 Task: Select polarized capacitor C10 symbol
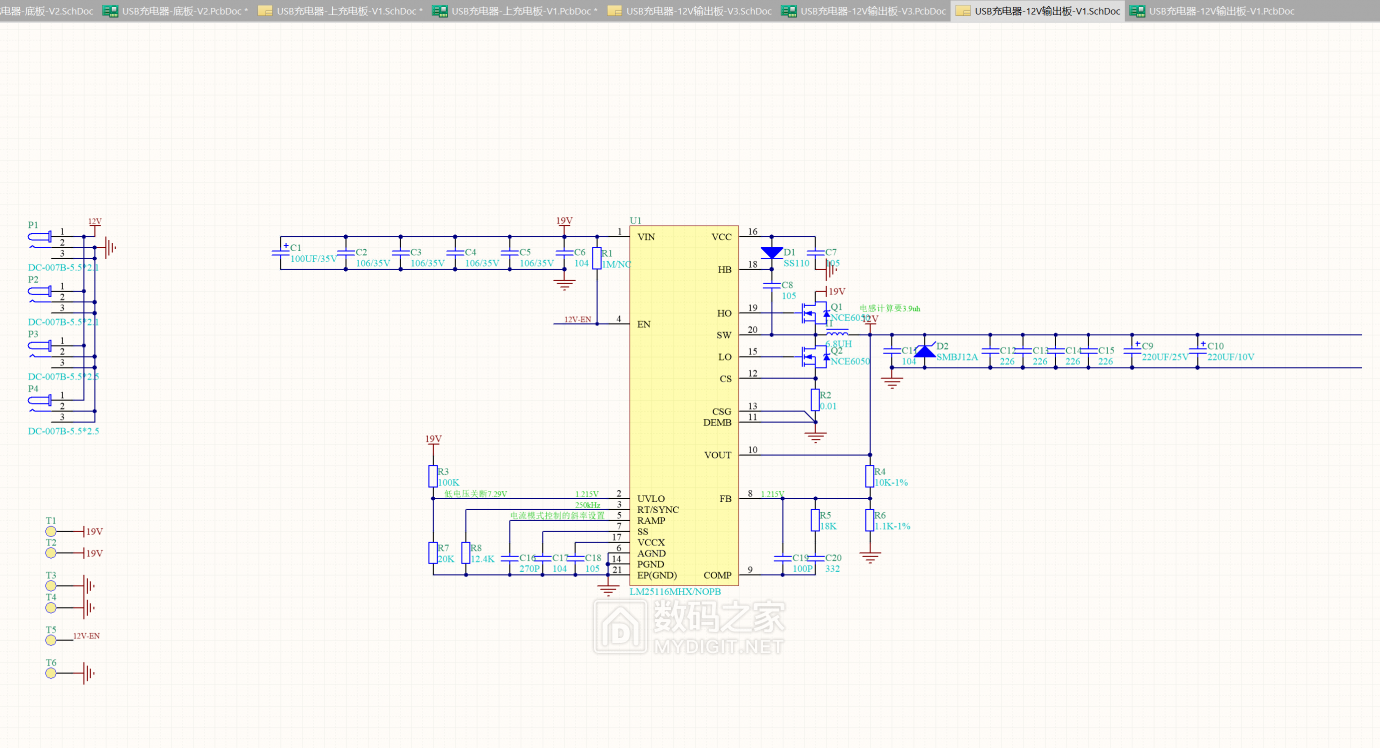pos(1198,349)
